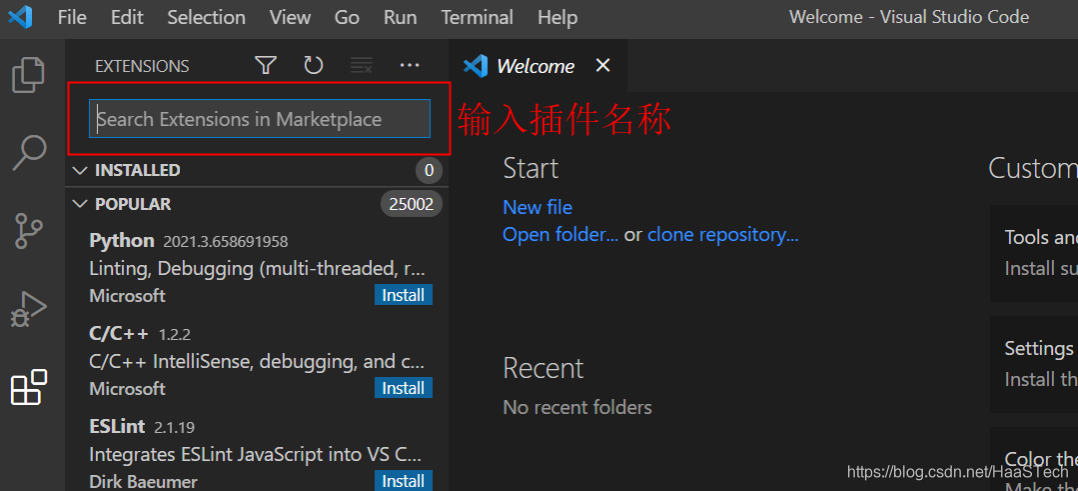Viewport: 1078px width, 491px height.
Task: Open the Run and Debug view
Action: 29,309
